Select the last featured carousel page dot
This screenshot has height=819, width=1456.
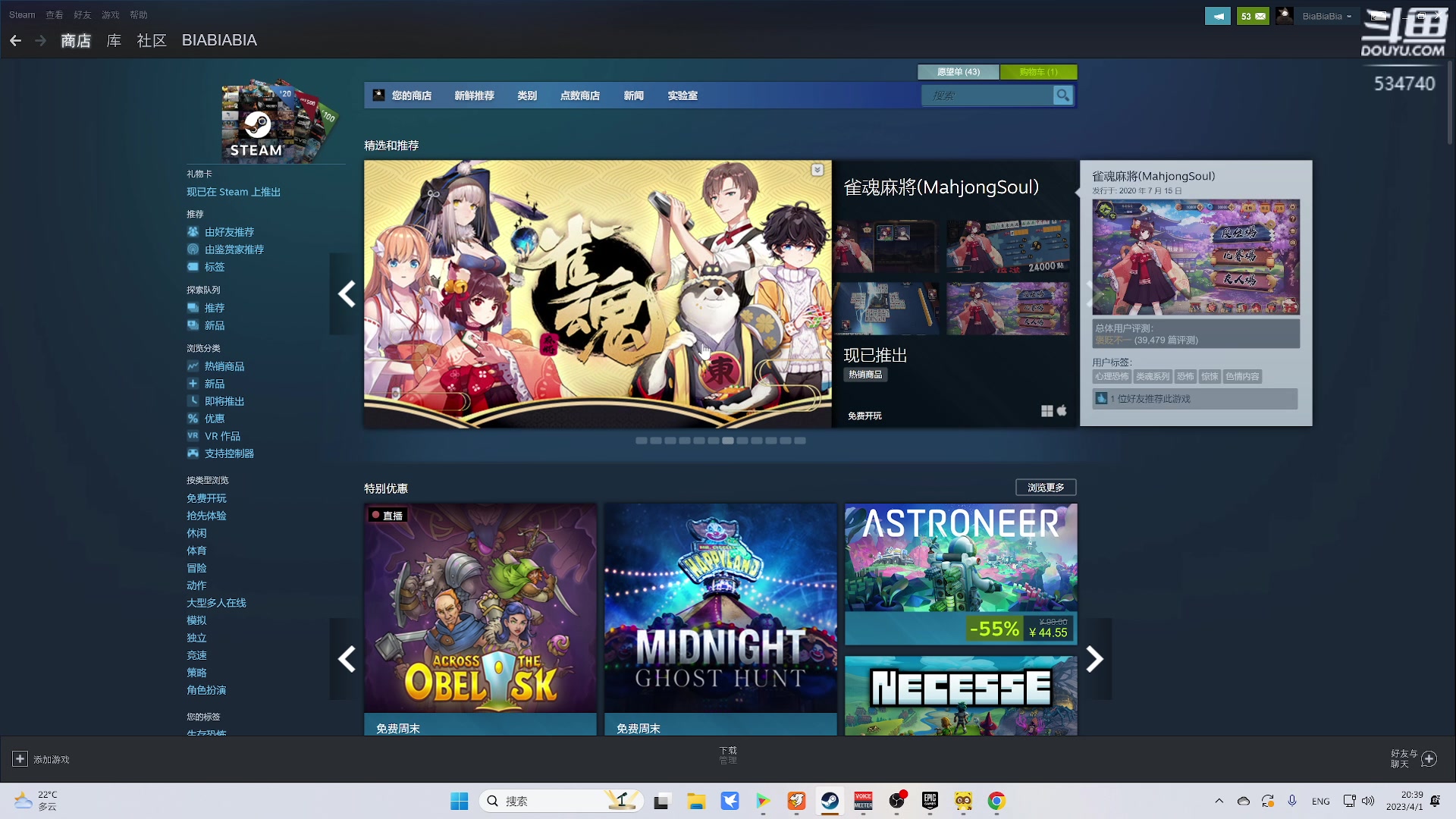(800, 441)
